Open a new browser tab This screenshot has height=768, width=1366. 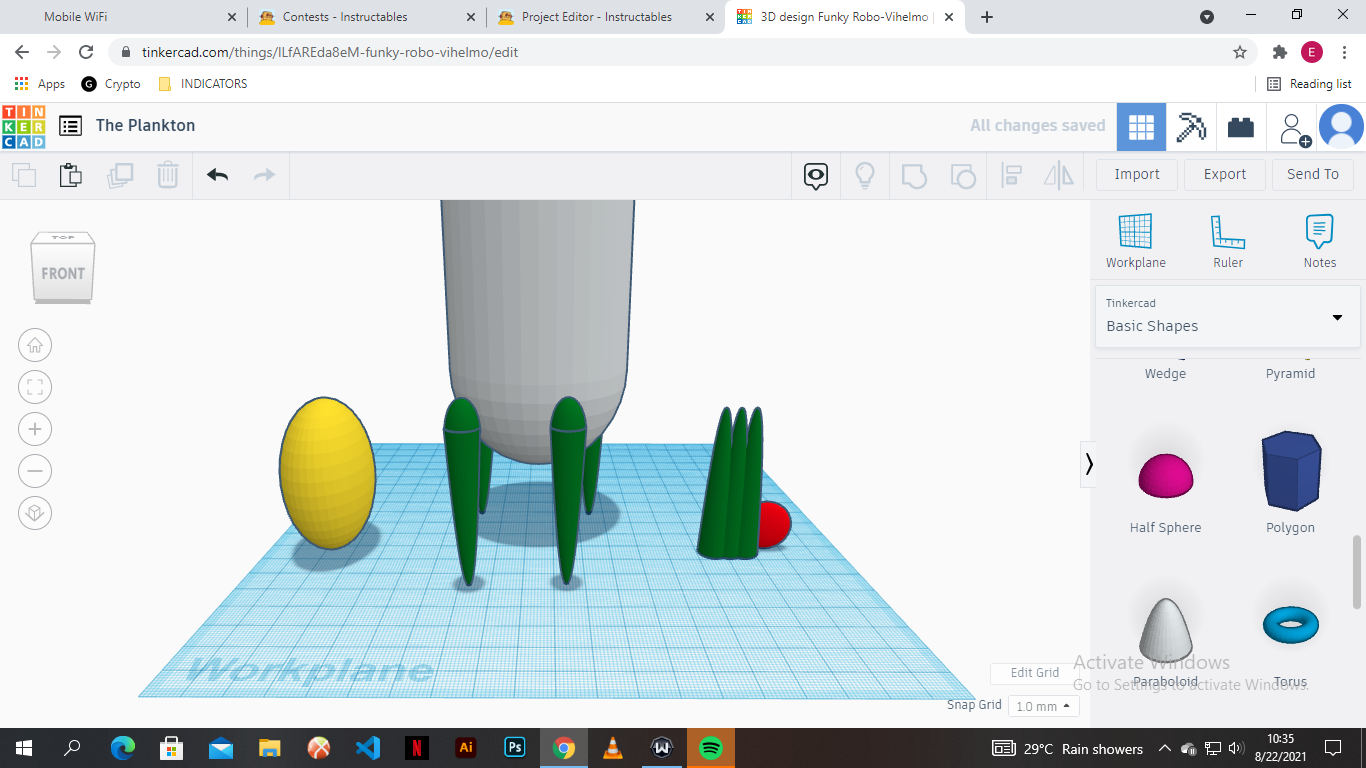987,17
